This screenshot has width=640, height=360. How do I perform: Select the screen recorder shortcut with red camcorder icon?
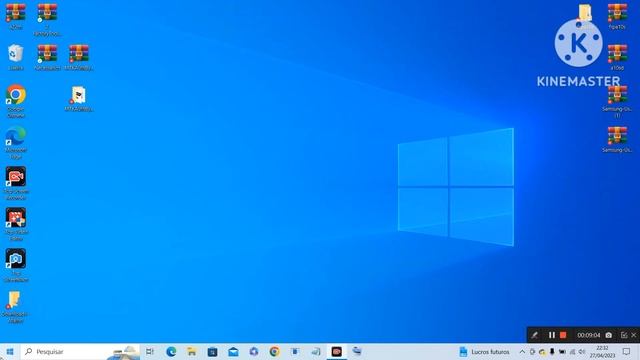coord(16,183)
